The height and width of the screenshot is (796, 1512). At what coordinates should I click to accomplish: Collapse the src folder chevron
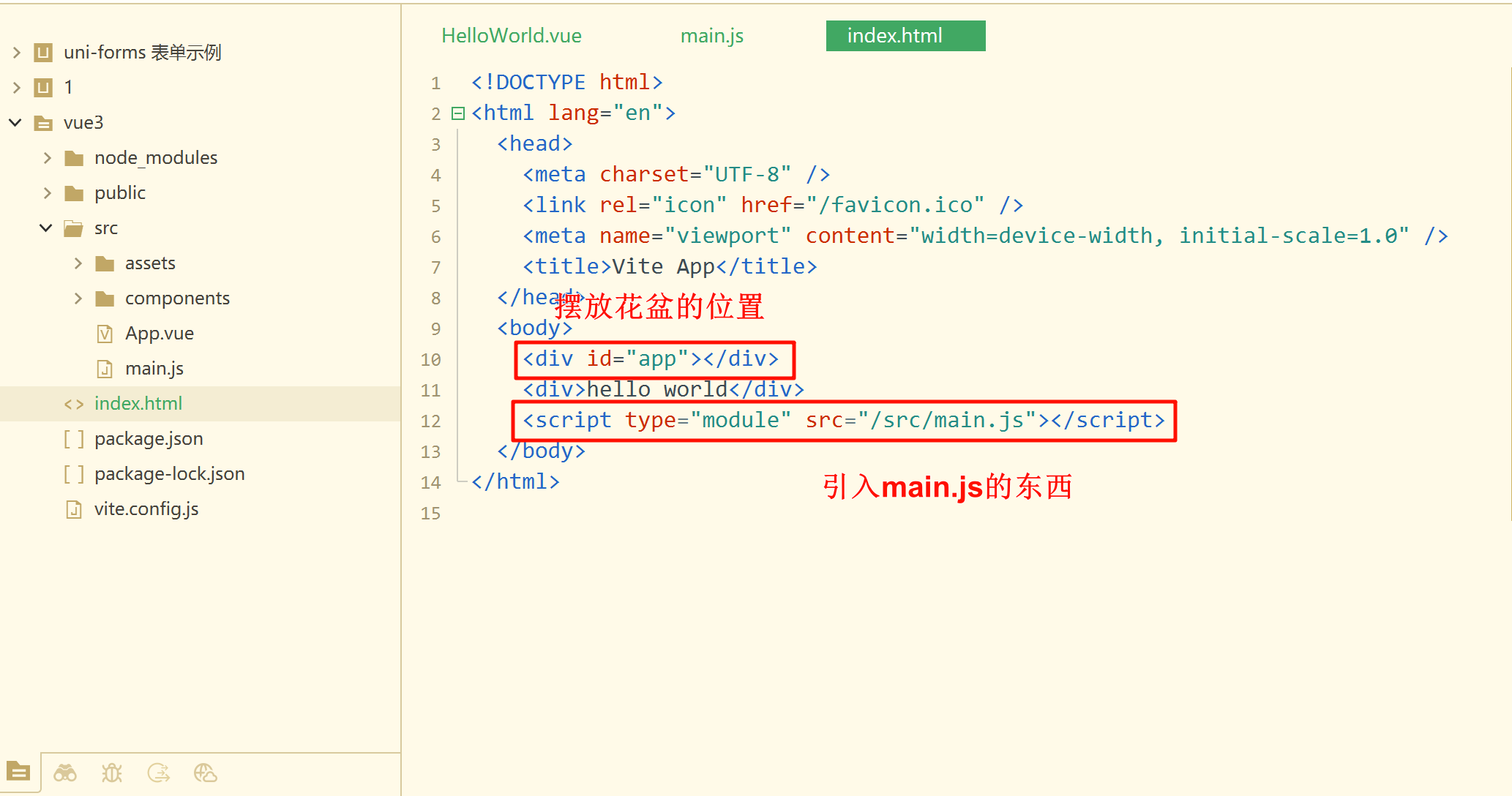point(46,228)
